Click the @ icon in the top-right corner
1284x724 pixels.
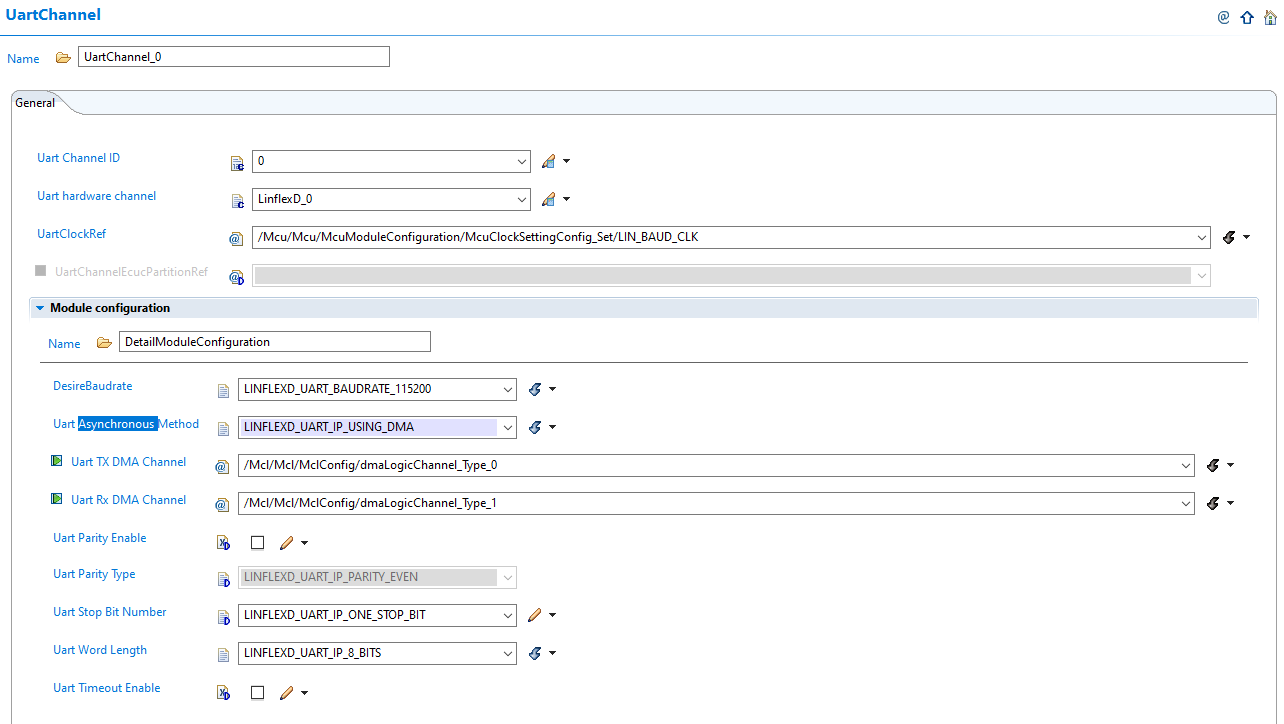tap(1223, 17)
